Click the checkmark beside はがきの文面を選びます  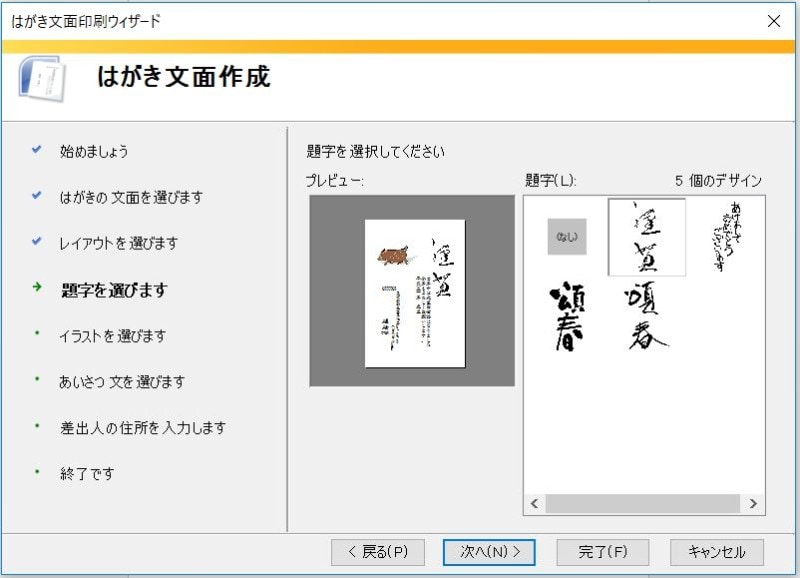click(37, 195)
